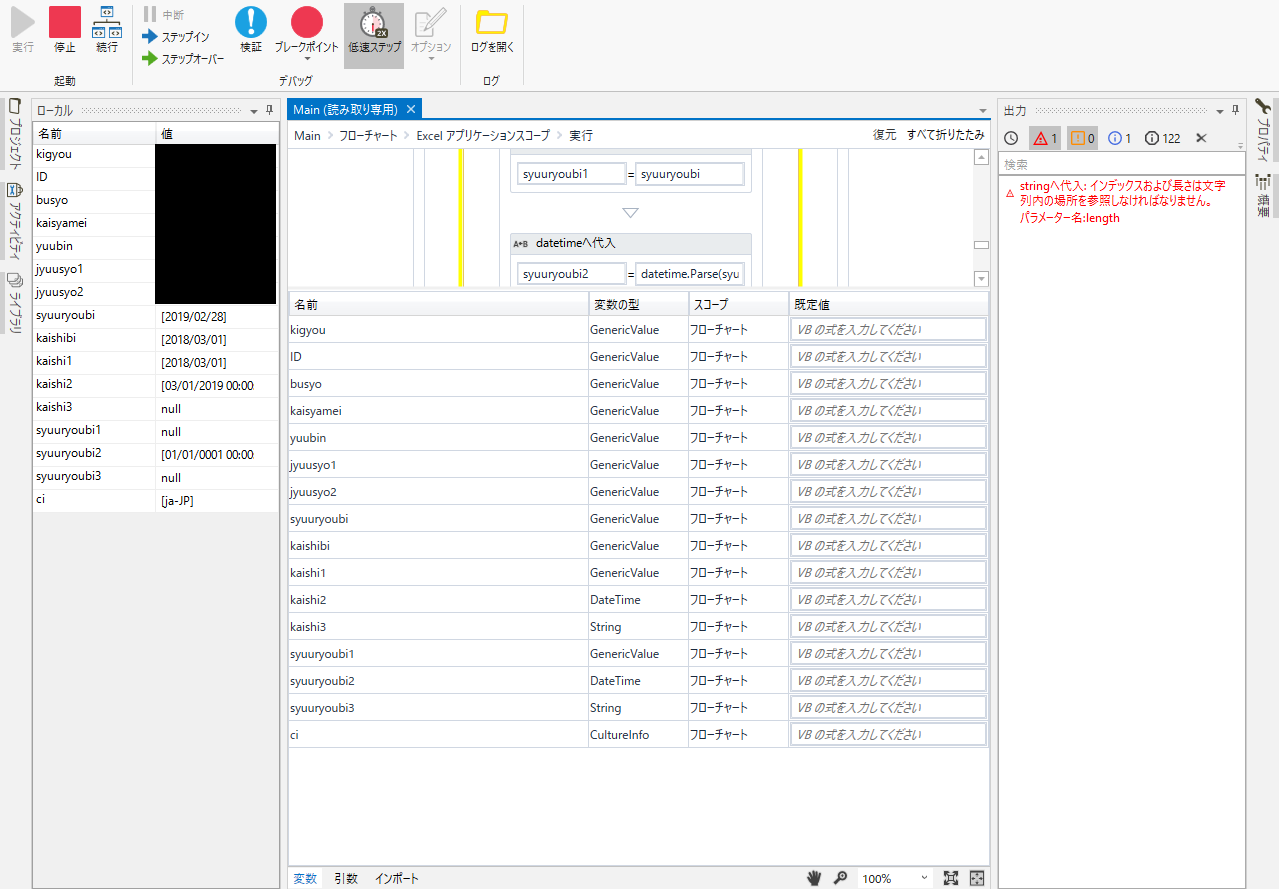
Task: Click the 検索 search box in output
Action: pos(1121,164)
